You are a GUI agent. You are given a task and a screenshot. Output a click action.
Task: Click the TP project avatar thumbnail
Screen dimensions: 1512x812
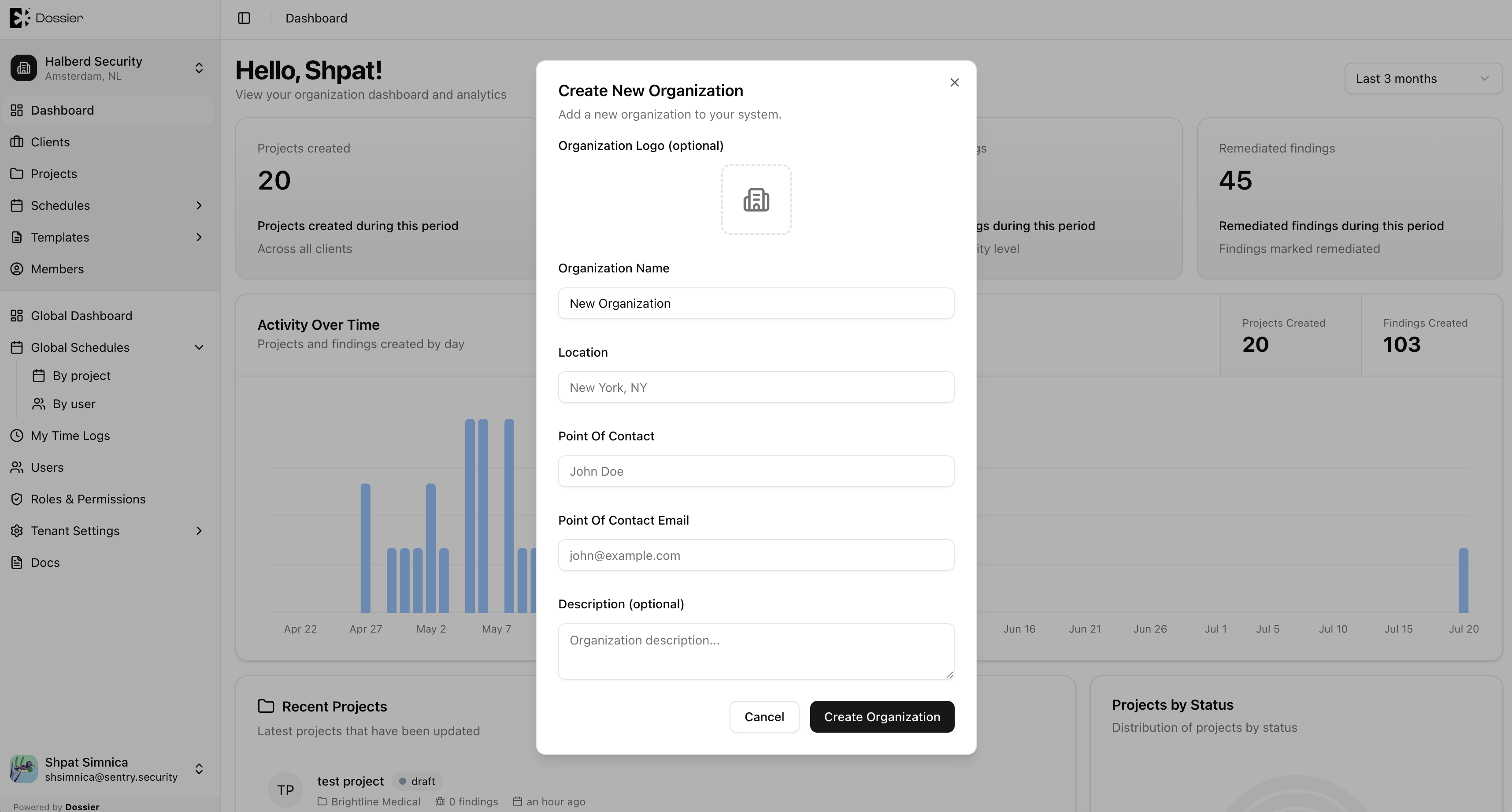286,790
